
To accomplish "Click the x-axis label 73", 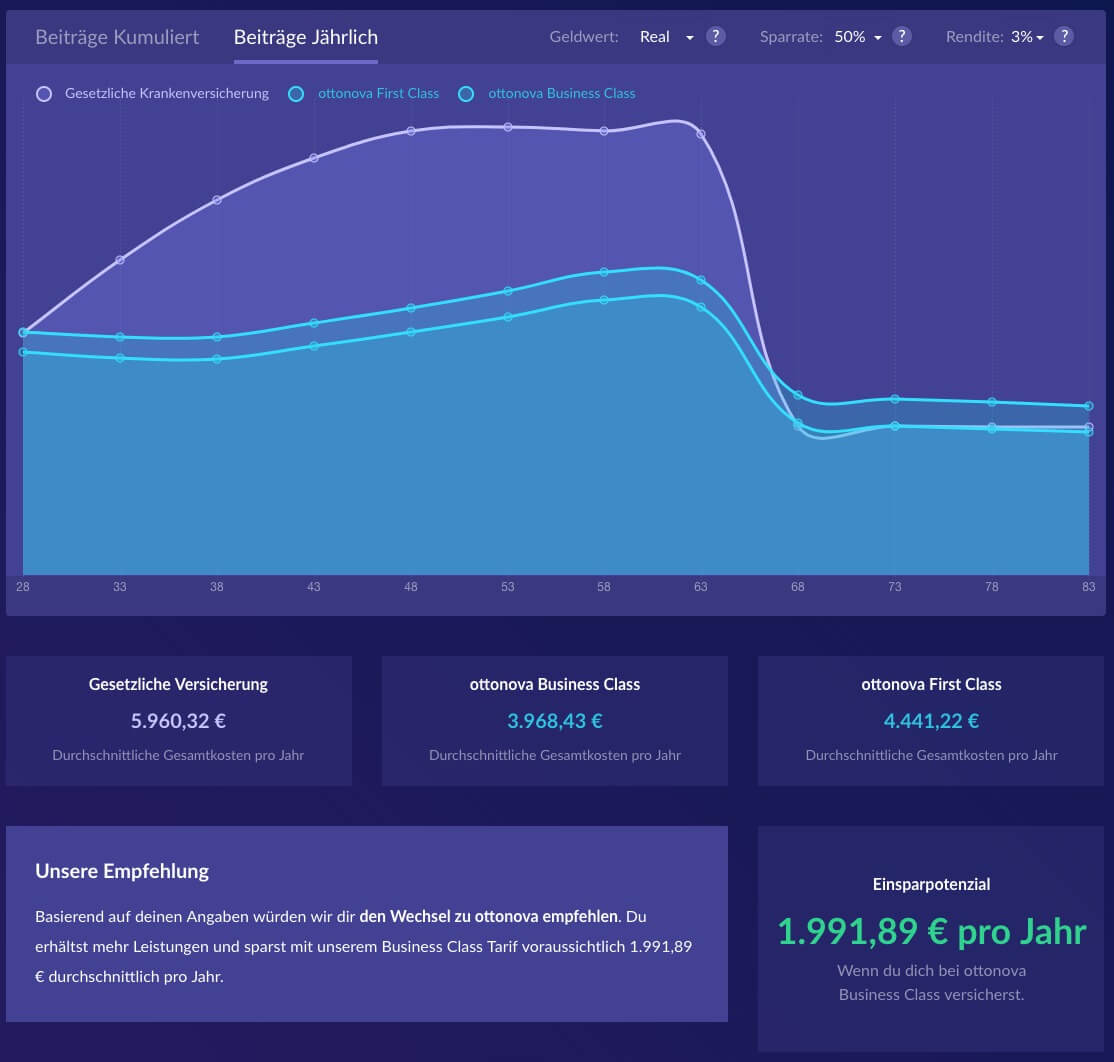I will point(894,587).
